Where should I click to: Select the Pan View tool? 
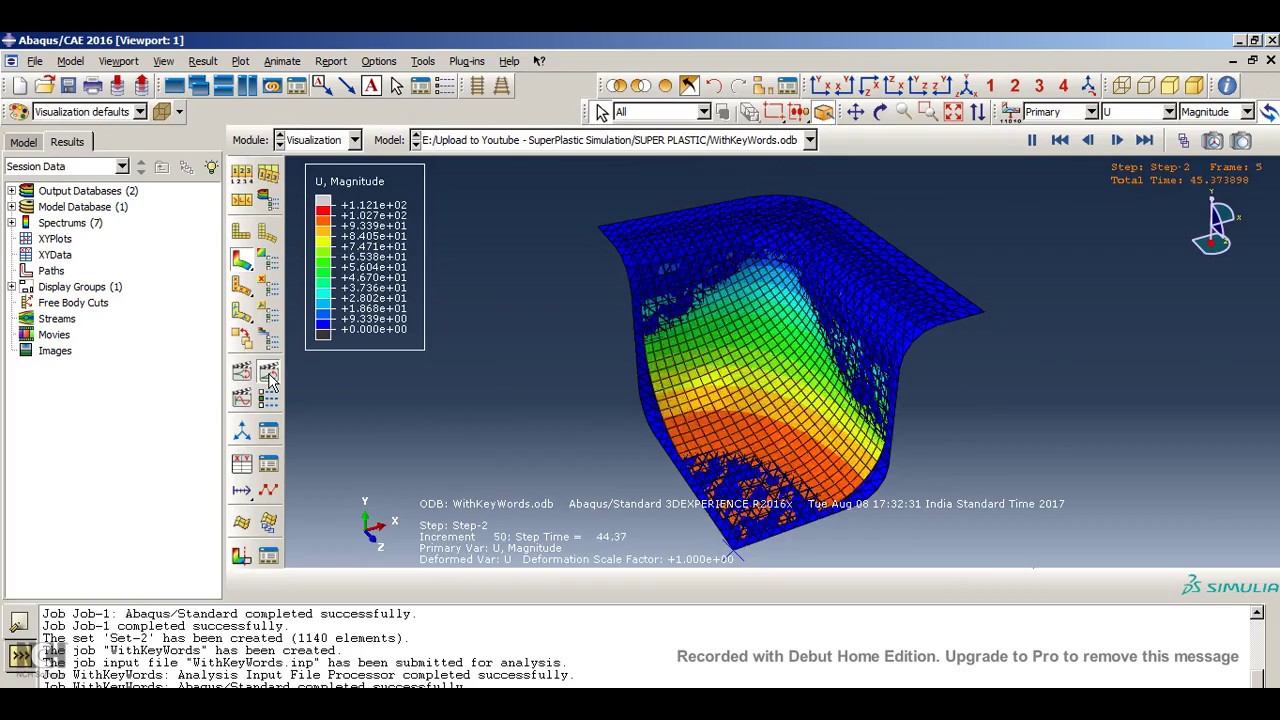pos(855,112)
